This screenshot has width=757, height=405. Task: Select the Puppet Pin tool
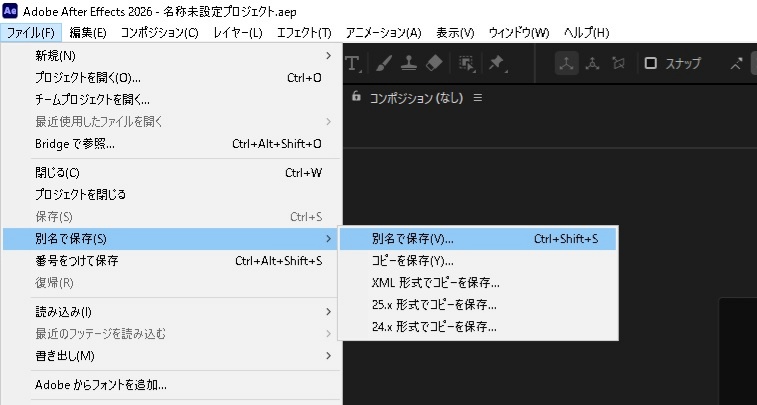(x=497, y=63)
